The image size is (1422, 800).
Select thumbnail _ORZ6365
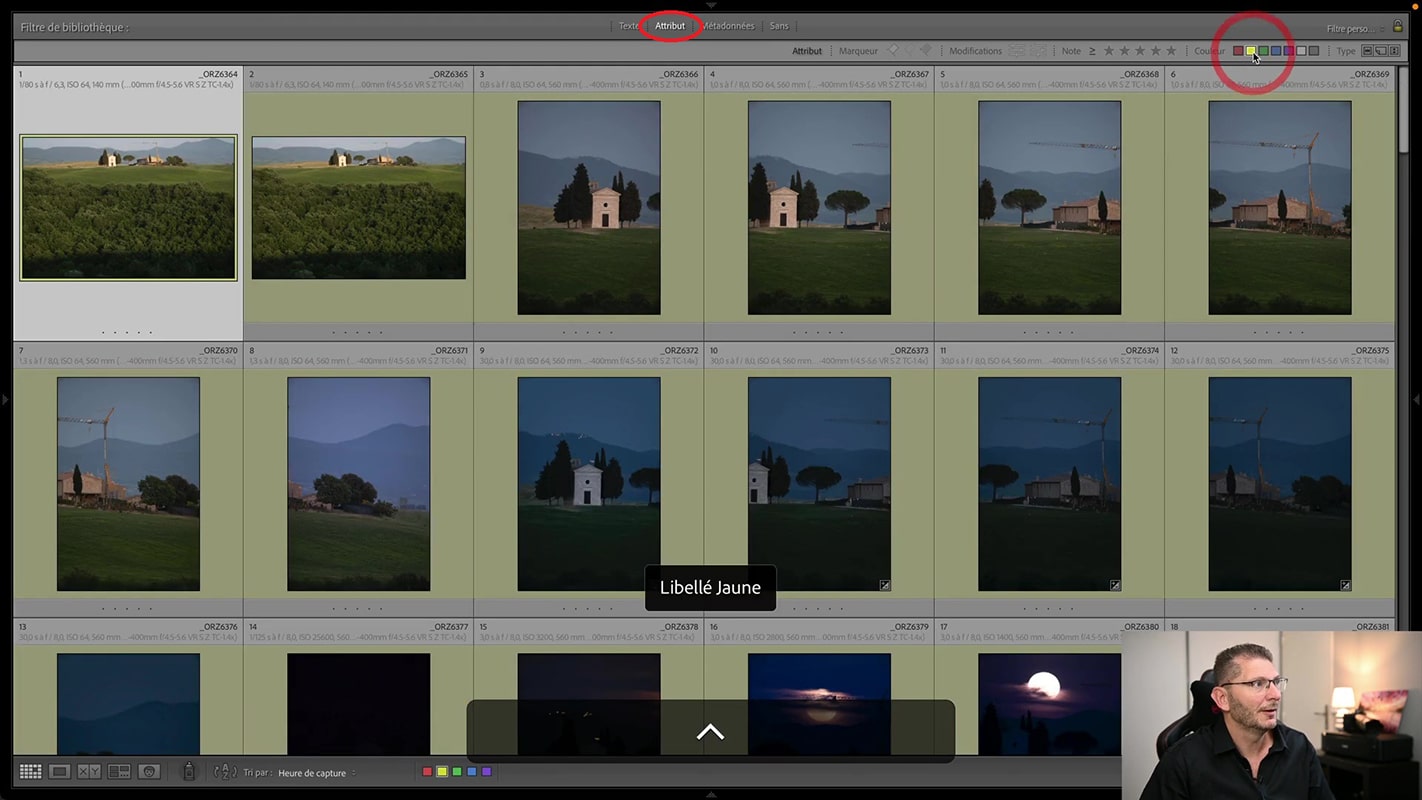coord(359,208)
